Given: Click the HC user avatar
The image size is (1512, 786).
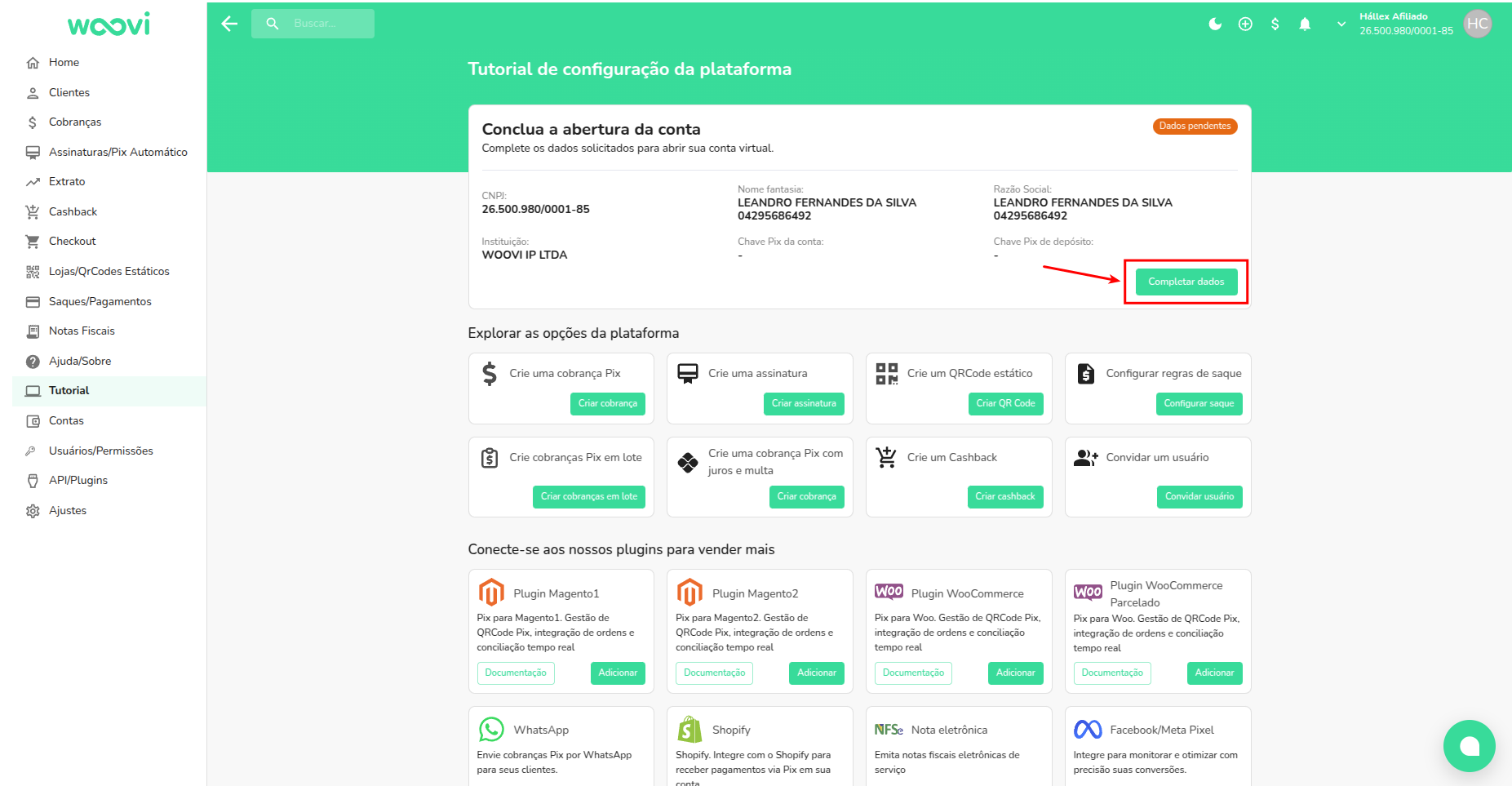Looking at the screenshot, I should point(1477,24).
